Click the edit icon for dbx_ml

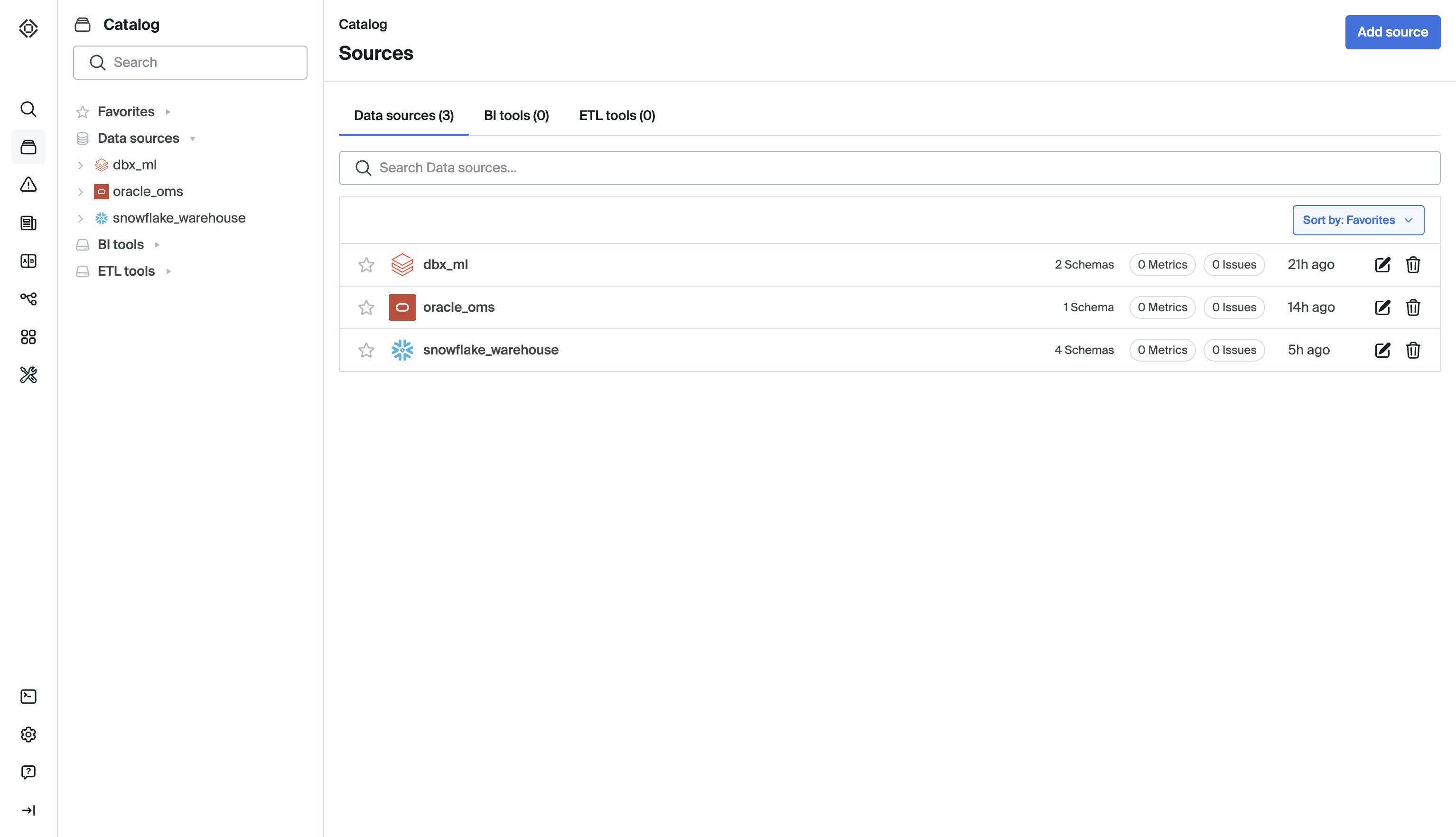[1383, 264]
